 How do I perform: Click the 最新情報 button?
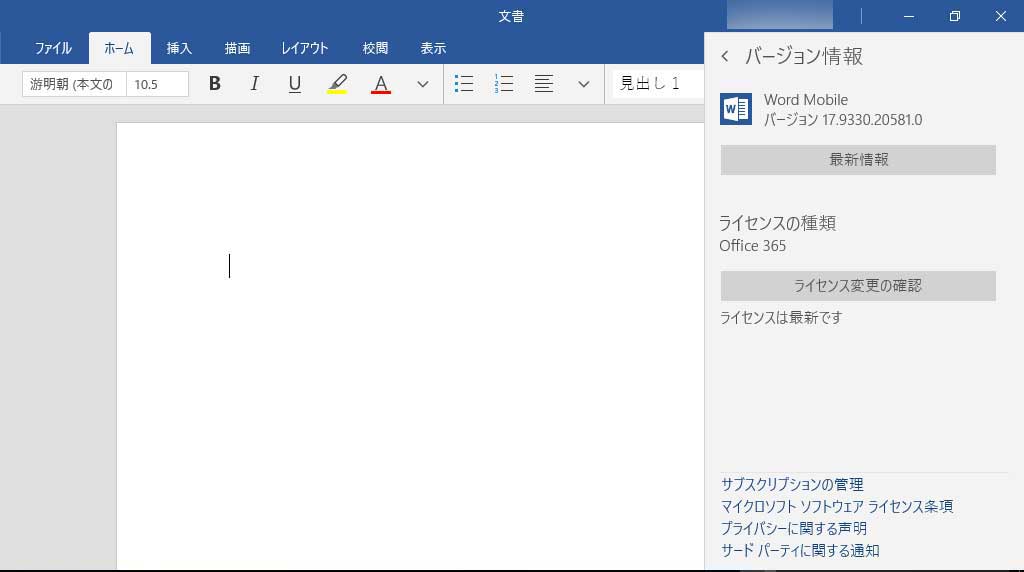[x=858, y=160]
